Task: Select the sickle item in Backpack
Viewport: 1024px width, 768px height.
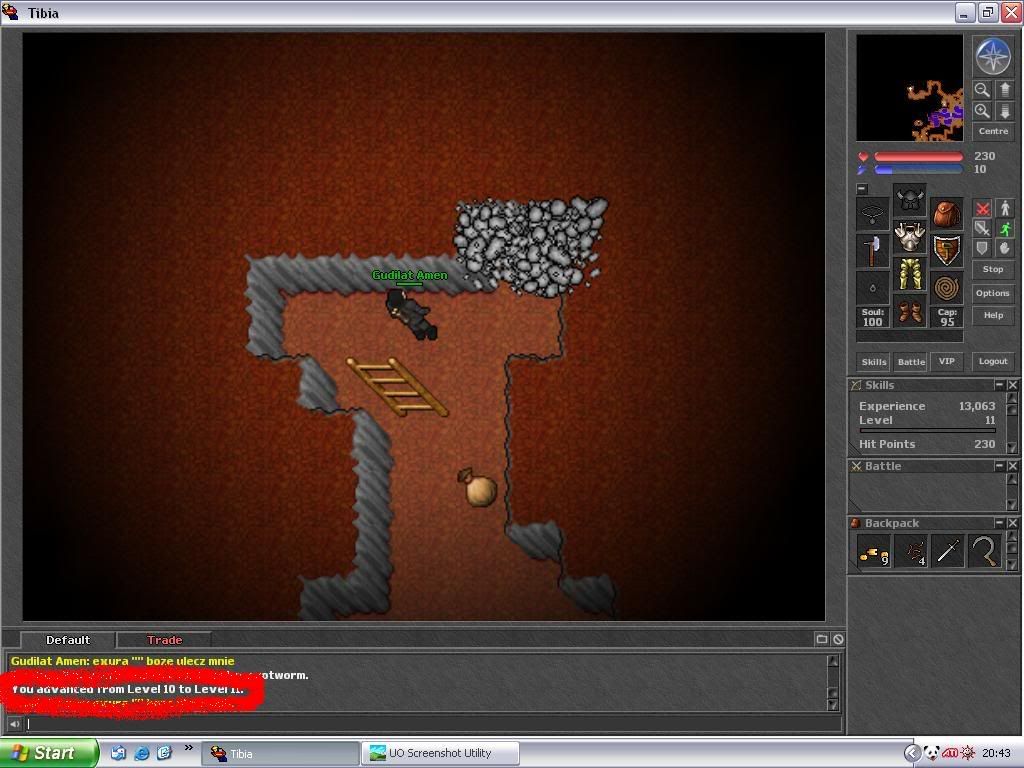Action: pos(985,552)
